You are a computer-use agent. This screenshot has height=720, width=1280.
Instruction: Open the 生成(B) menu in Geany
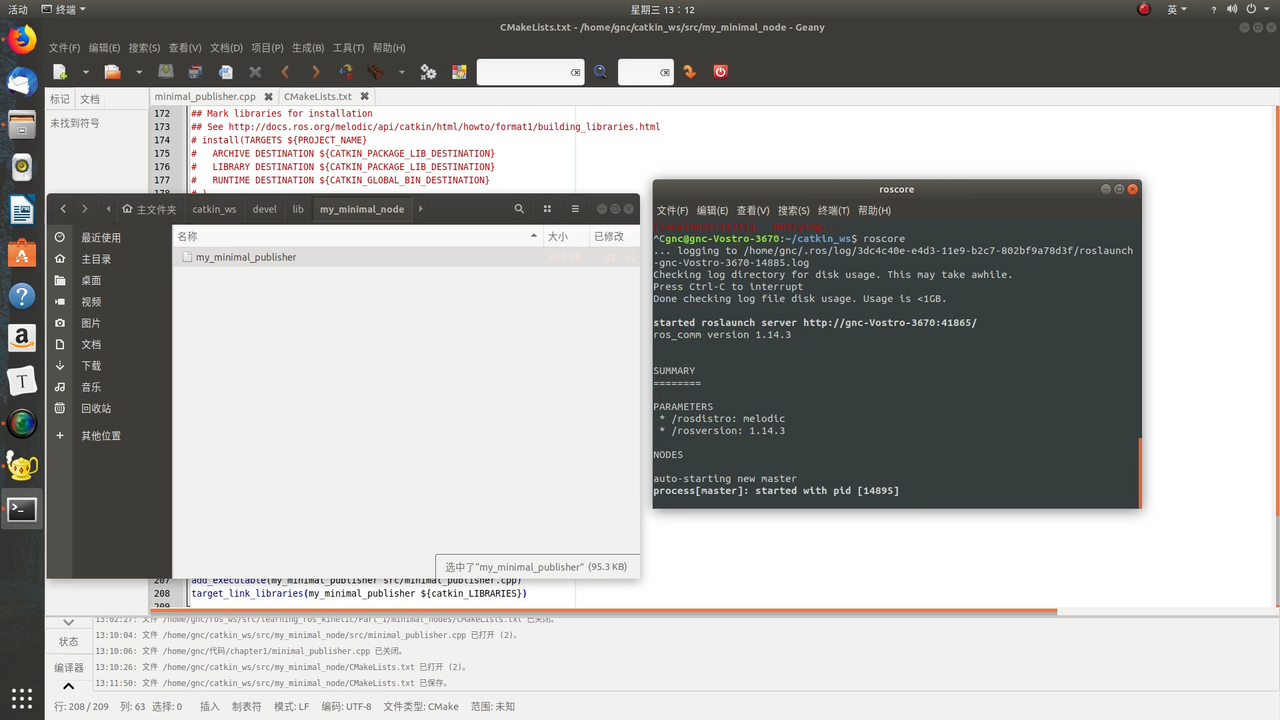point(308,48)
